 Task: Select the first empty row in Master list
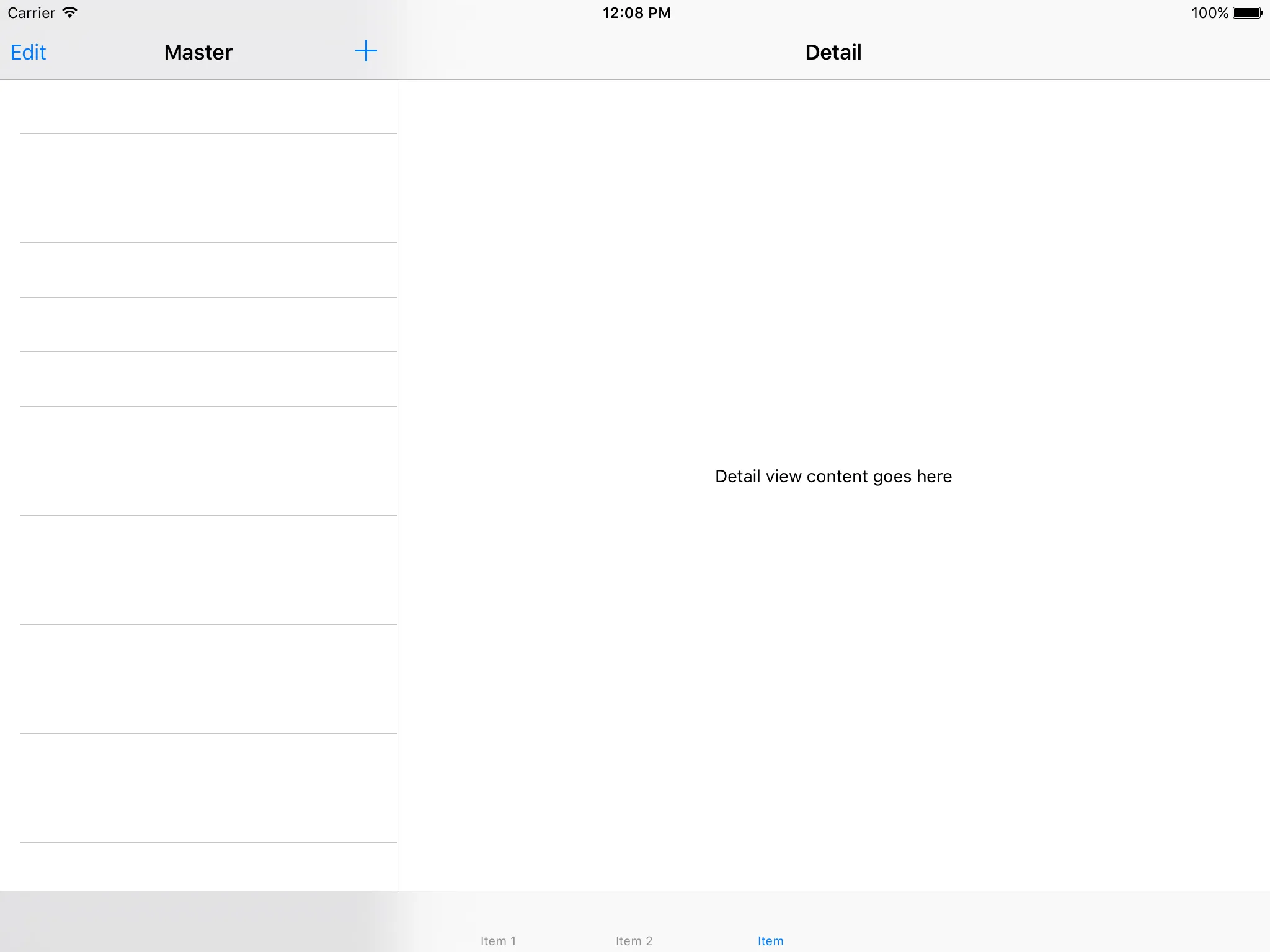coord(198,107)
